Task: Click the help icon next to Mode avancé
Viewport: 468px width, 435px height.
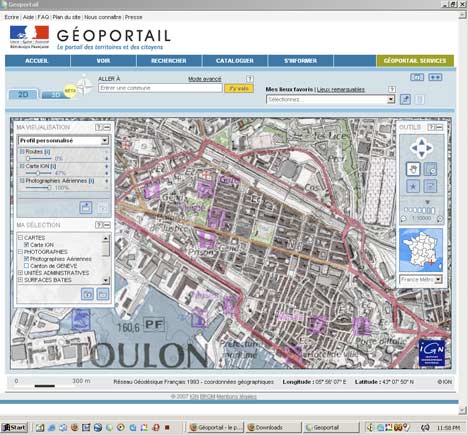Action: 250,79
